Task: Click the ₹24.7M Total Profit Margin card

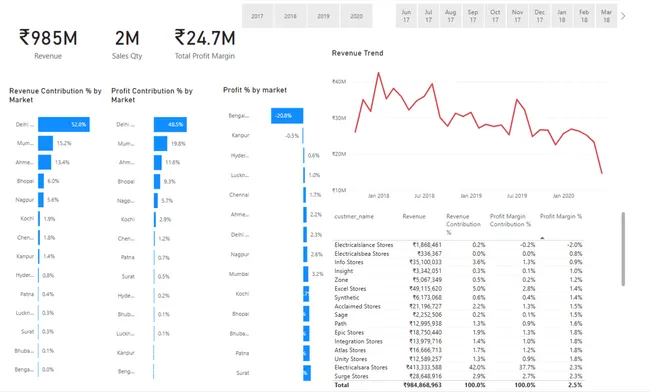Action: [205, 44]
